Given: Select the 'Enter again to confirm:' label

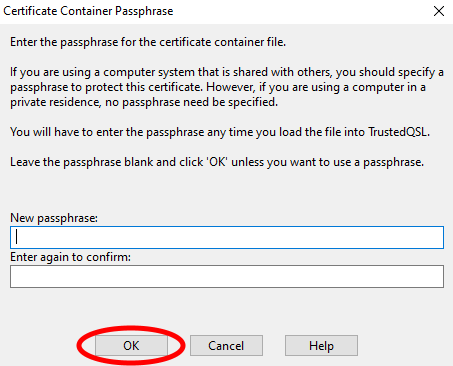Looking at the screenshot, I should click(x=71, y=257).
